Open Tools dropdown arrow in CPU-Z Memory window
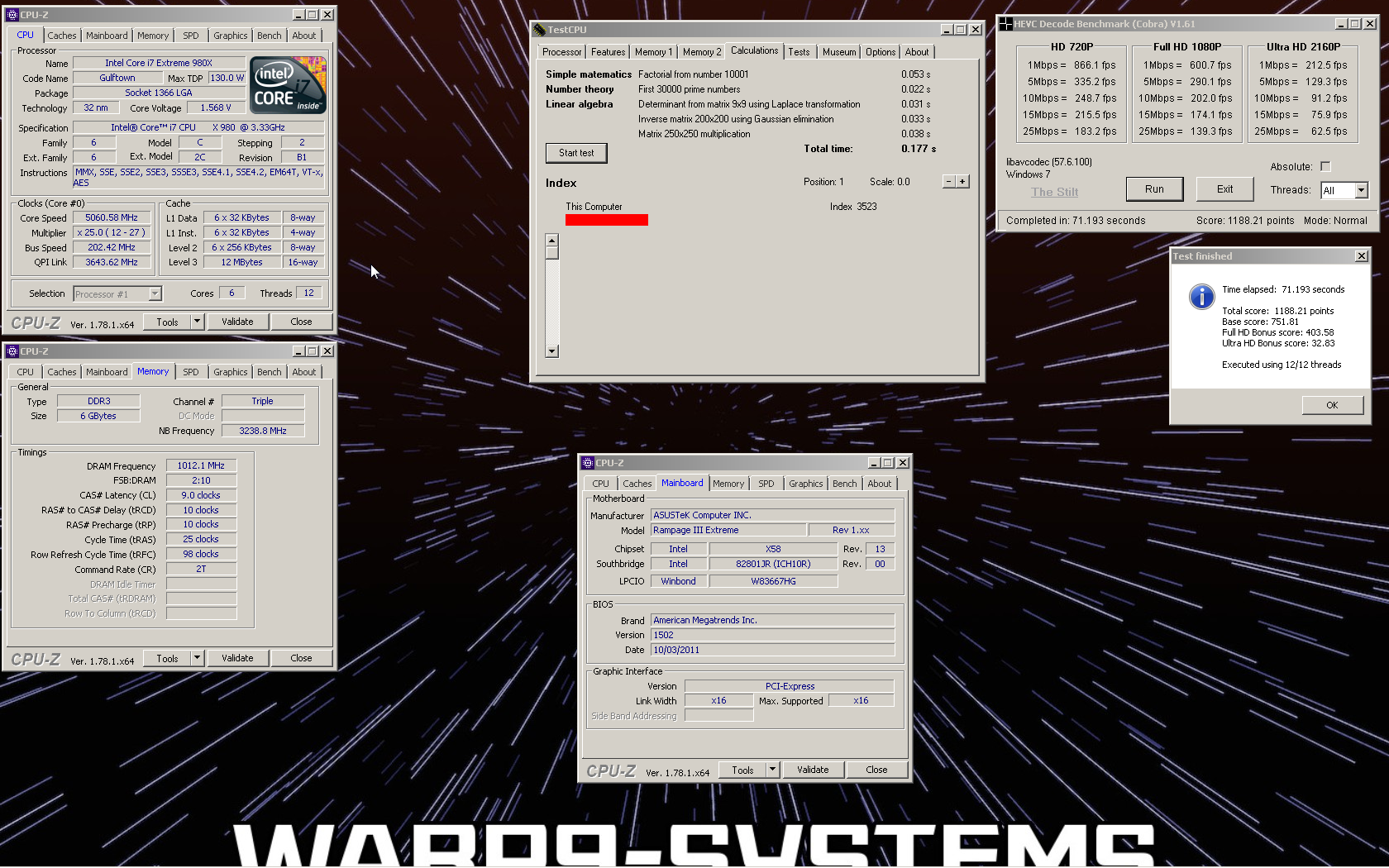The image size is (1389, 868). click(197, 658)
